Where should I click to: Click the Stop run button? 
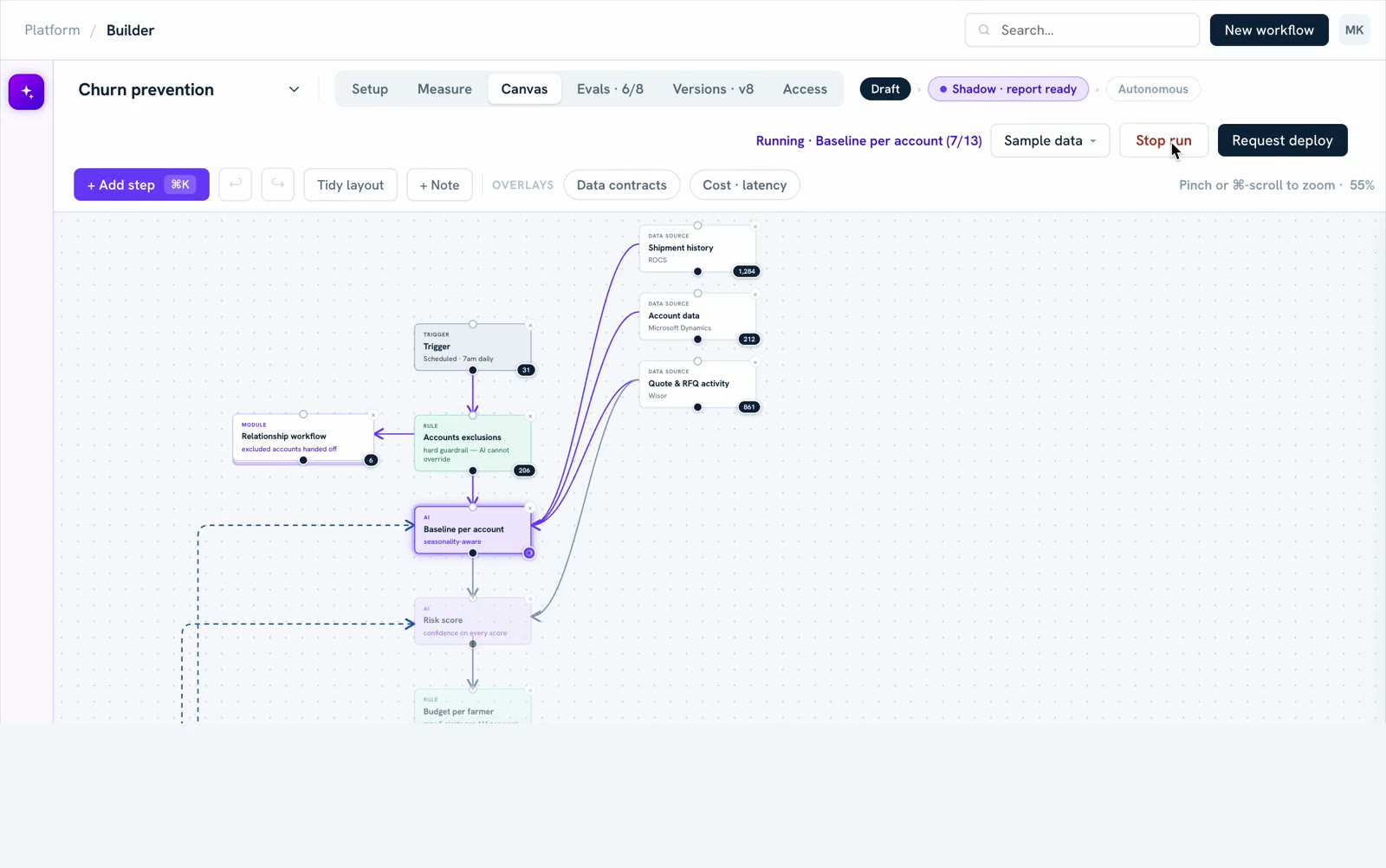pyautogui.click(x=1163, y=140)
